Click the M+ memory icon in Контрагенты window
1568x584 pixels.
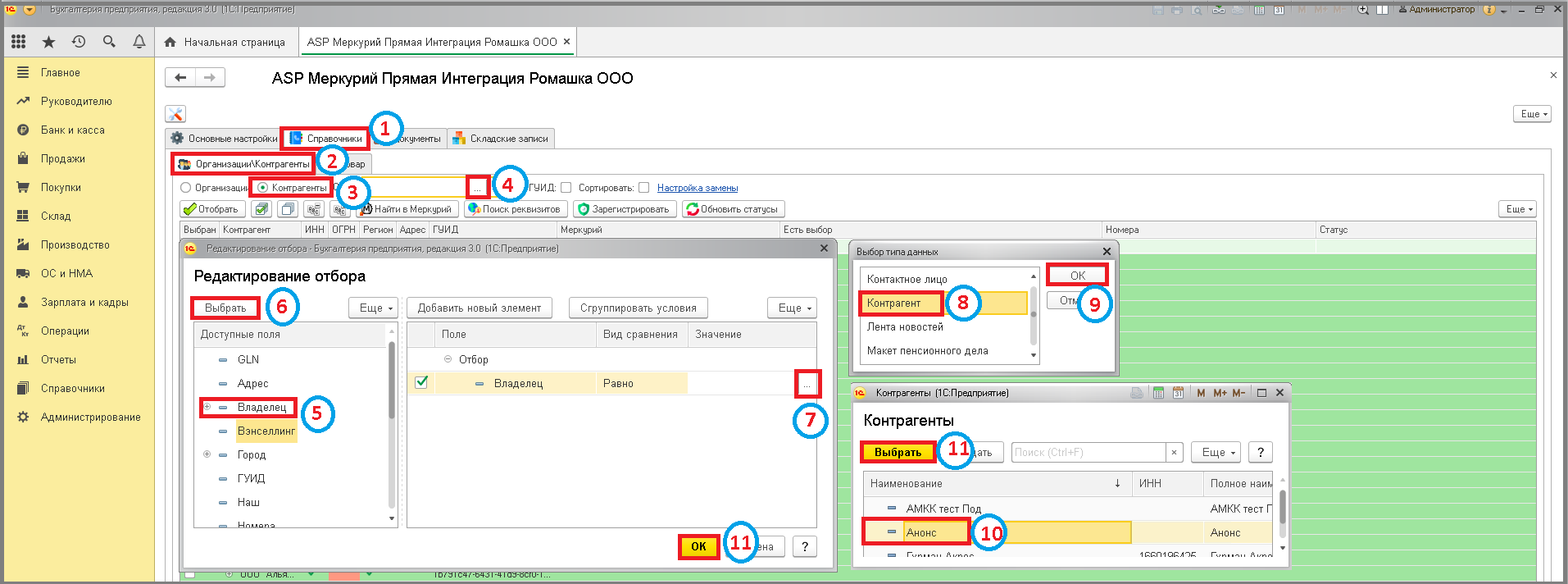[x=1220, y=393]
